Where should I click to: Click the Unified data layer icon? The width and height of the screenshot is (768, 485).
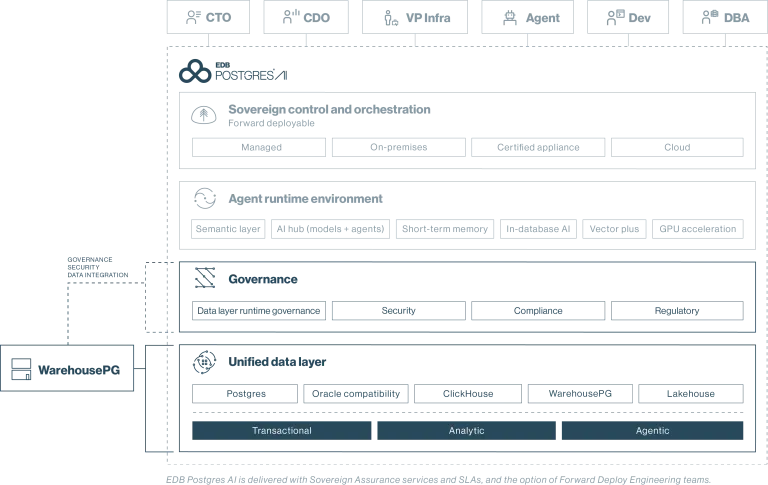pos(205,362)
